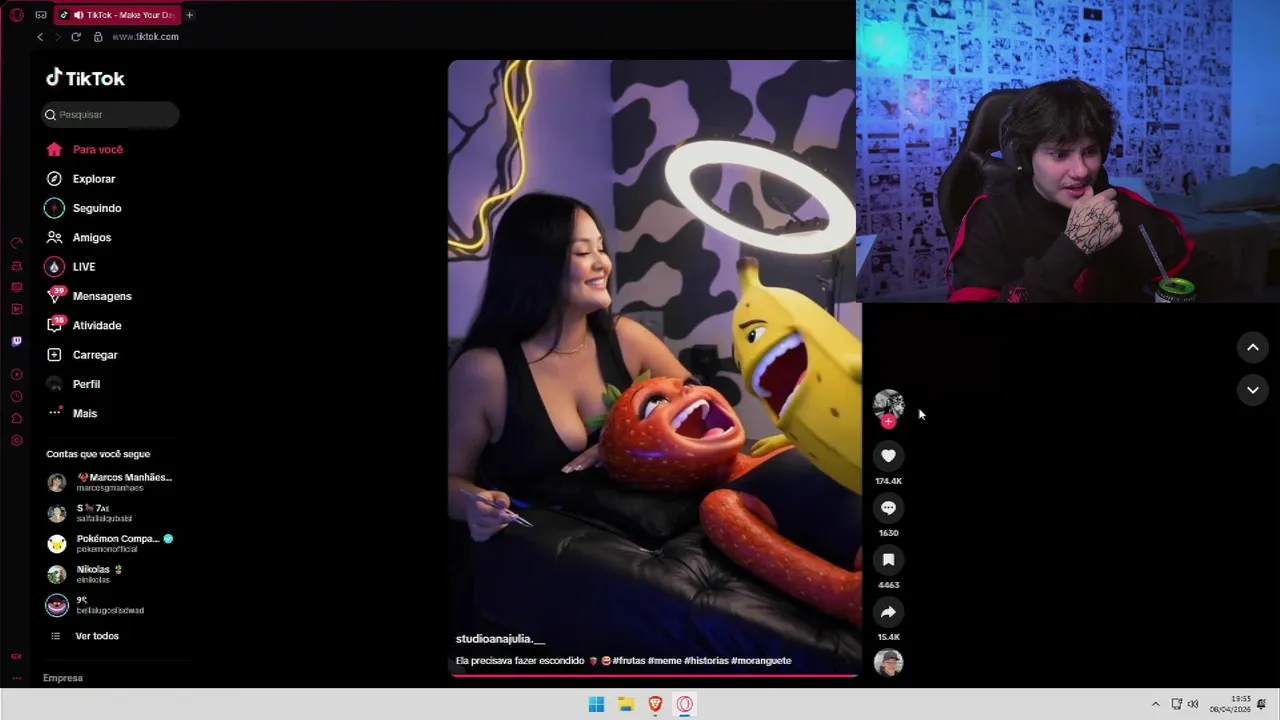Viewport: 1280px width, 720px height.
Task: Open the sound disc thumbnail
Action: pos(888,663)
